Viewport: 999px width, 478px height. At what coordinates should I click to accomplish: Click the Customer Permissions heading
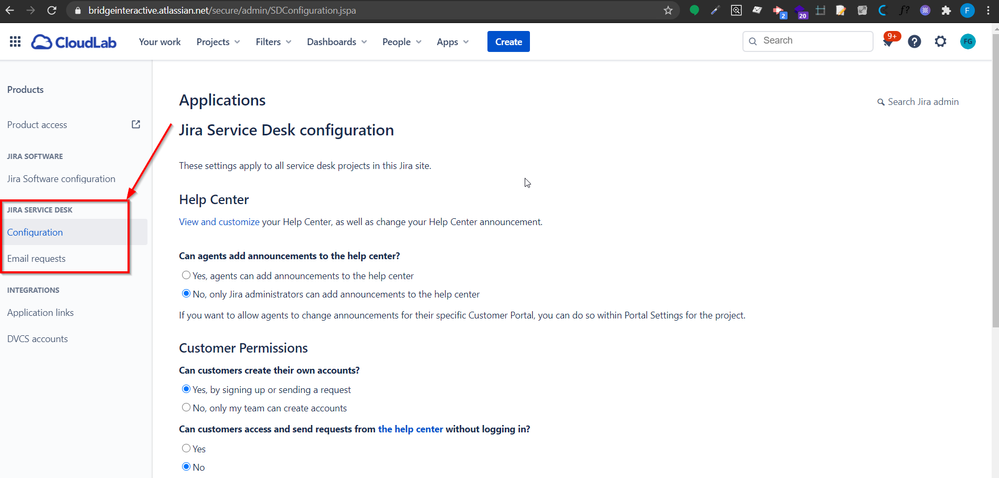pyautogui.click(x=243, y=348)
